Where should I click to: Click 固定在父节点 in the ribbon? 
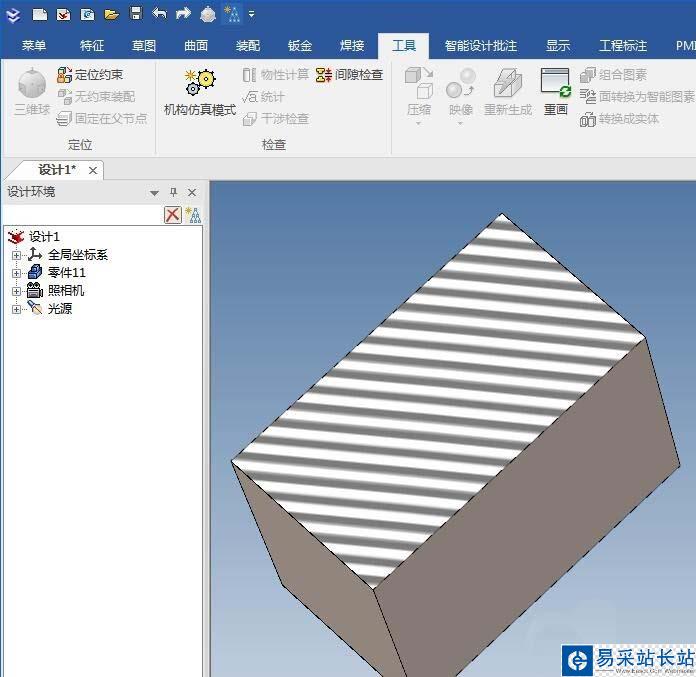[102, 119]
